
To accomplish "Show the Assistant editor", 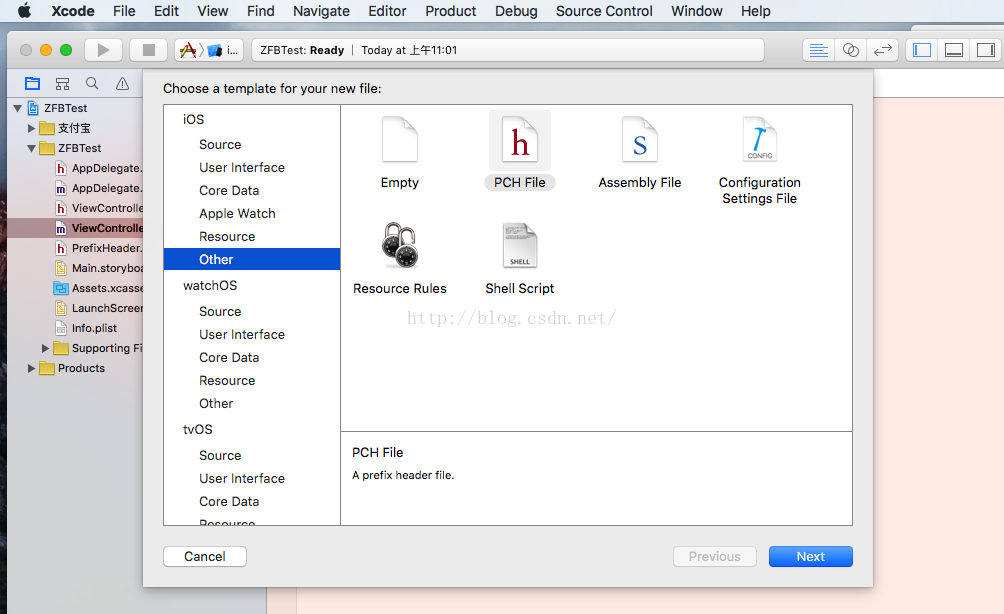I will click(x=850, y=50).
